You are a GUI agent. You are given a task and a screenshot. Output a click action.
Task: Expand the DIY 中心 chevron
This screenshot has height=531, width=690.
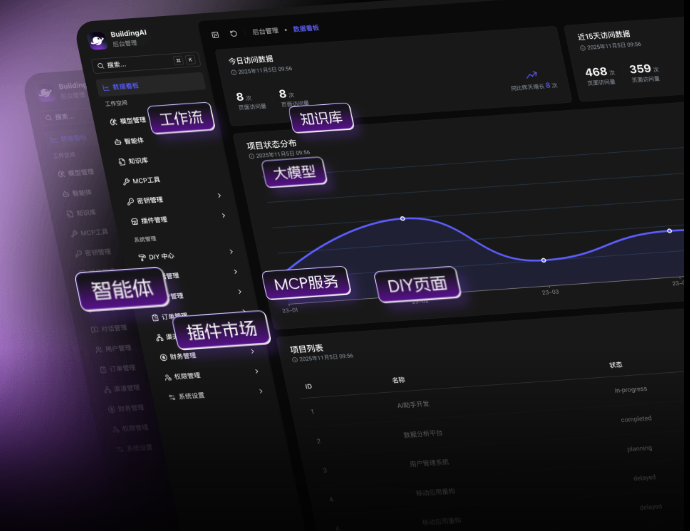pyautogui.click(x=231, y=251)
